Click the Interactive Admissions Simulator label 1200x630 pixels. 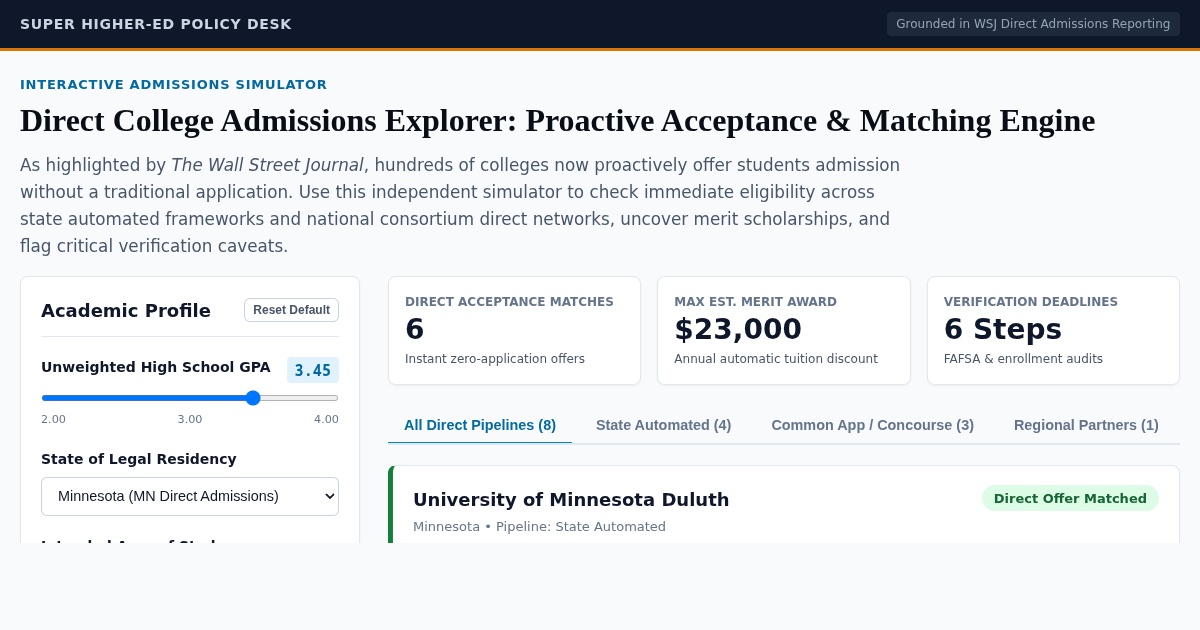point(174,85)
